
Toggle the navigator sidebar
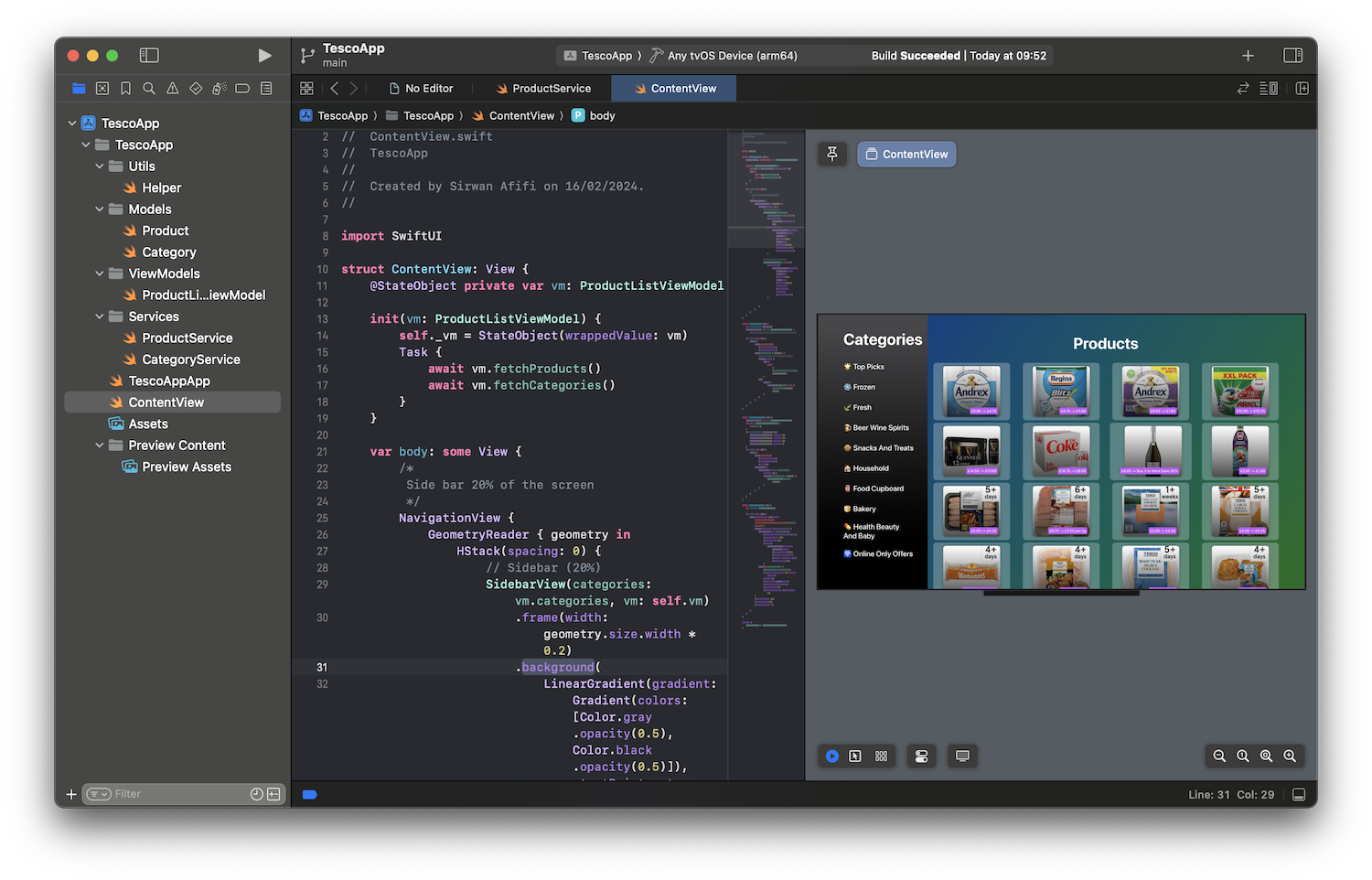pos(149,56)
